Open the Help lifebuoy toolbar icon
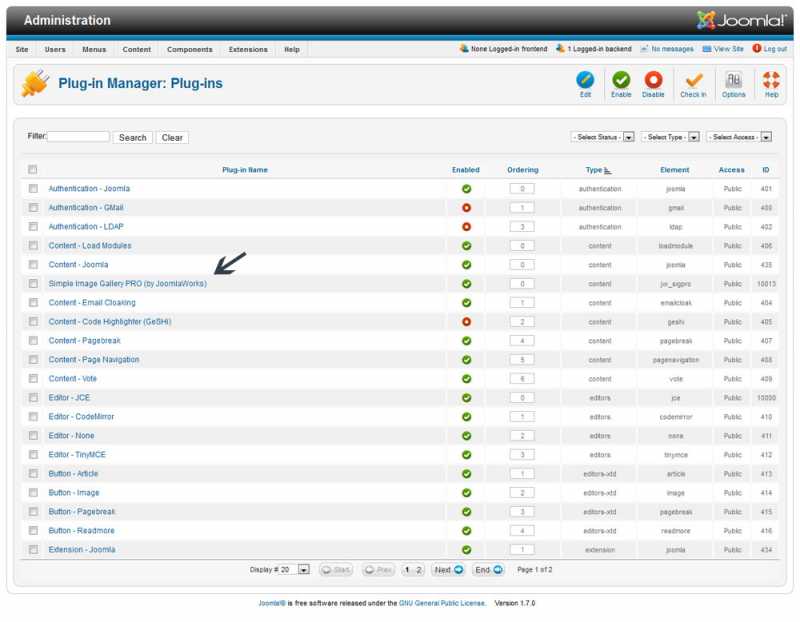The height and width of the screenshot is (622, 800). point(771,84)
